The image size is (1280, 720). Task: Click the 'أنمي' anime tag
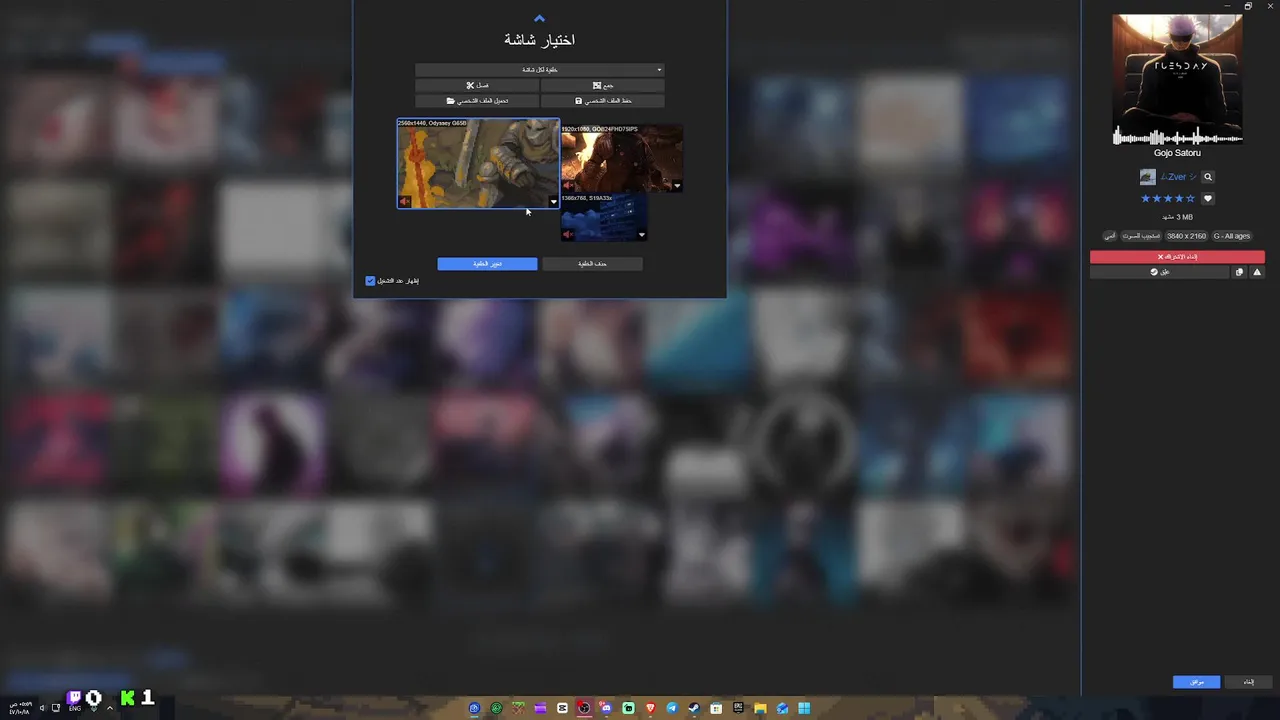(1110, 236)
